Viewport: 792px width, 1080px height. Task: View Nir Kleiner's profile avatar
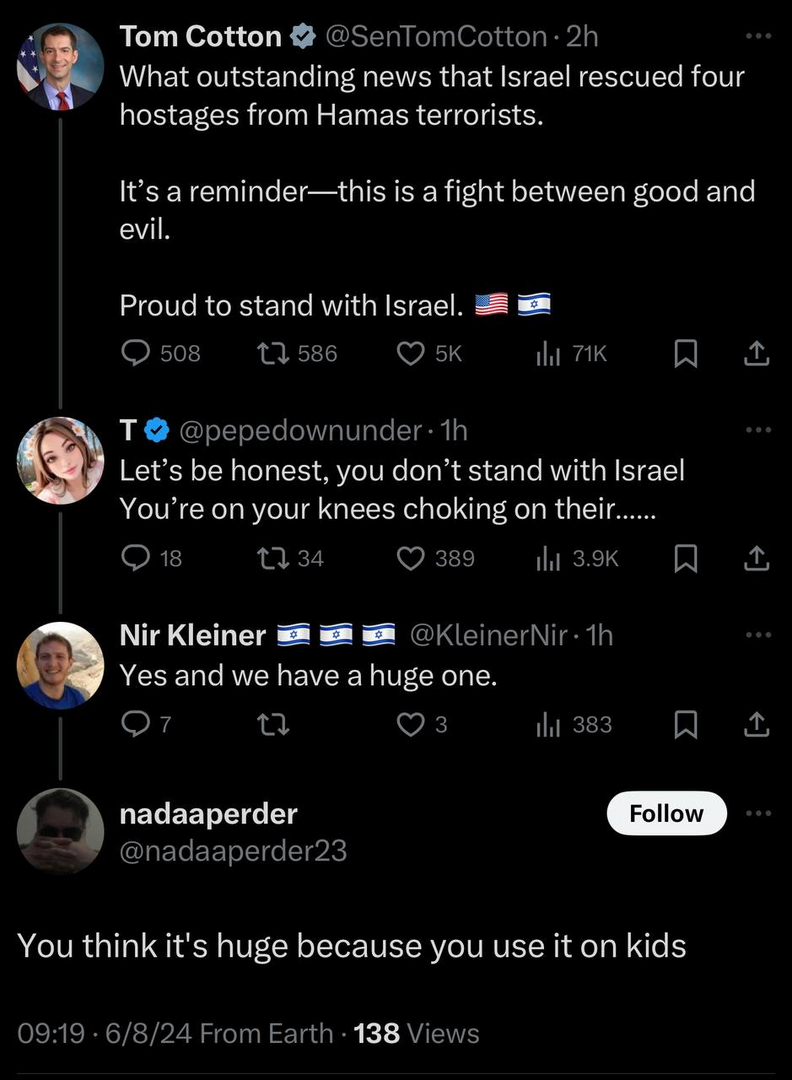coord(60,665)
